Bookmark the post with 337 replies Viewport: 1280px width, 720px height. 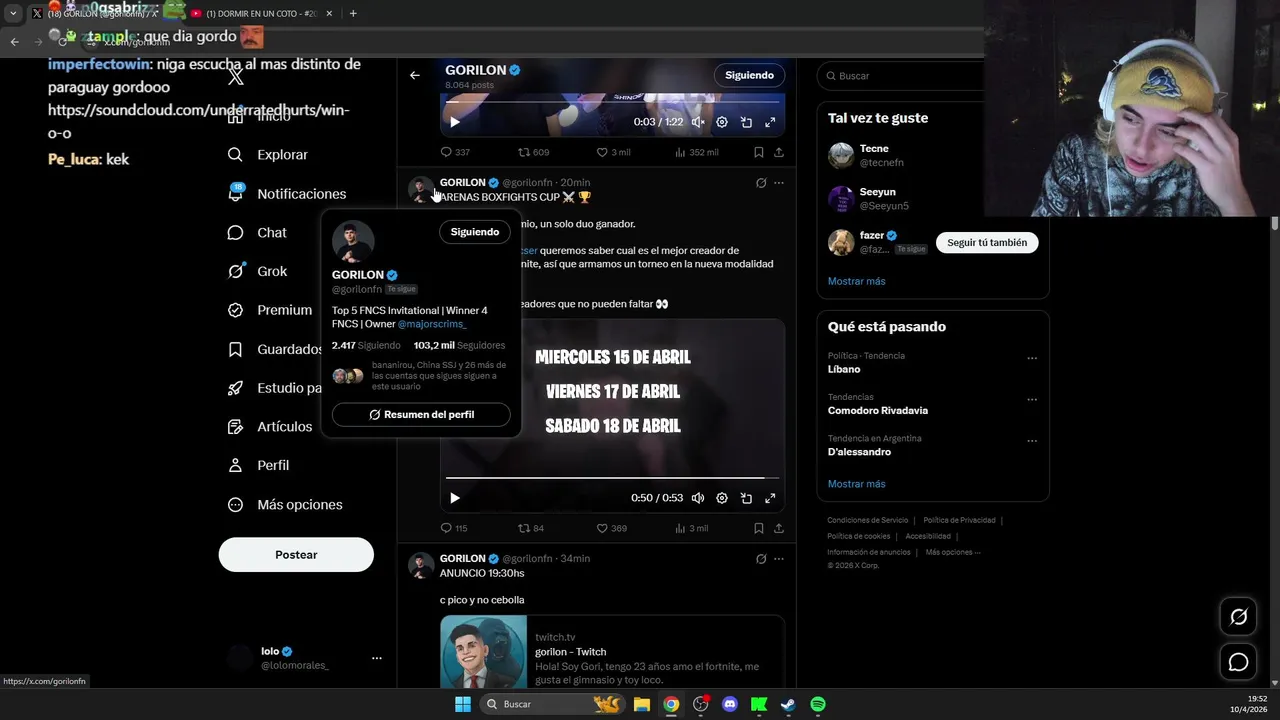pos(758,152)
